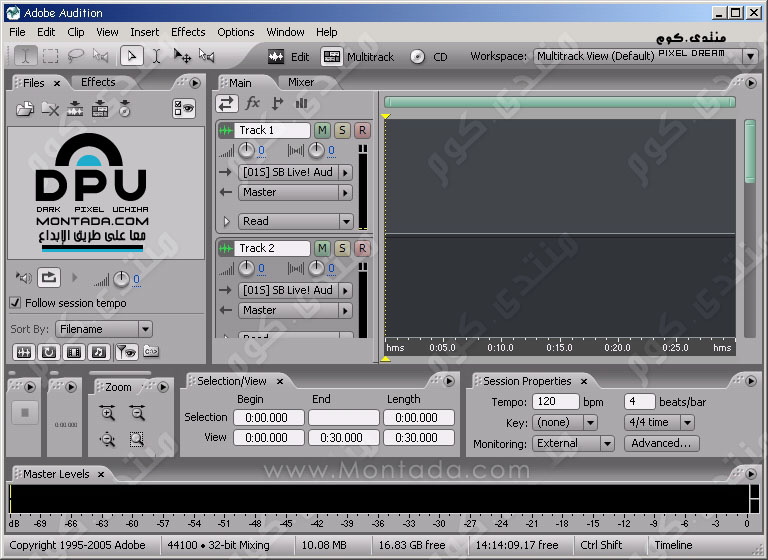Open the Workspace dropdown
The width and height of the screenshot is (768, 560).
(x=750, y=57)
